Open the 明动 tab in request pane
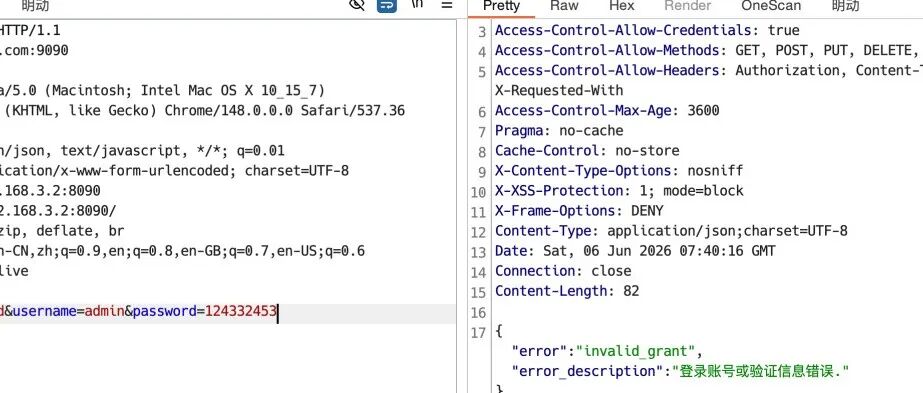 [35, 6]
